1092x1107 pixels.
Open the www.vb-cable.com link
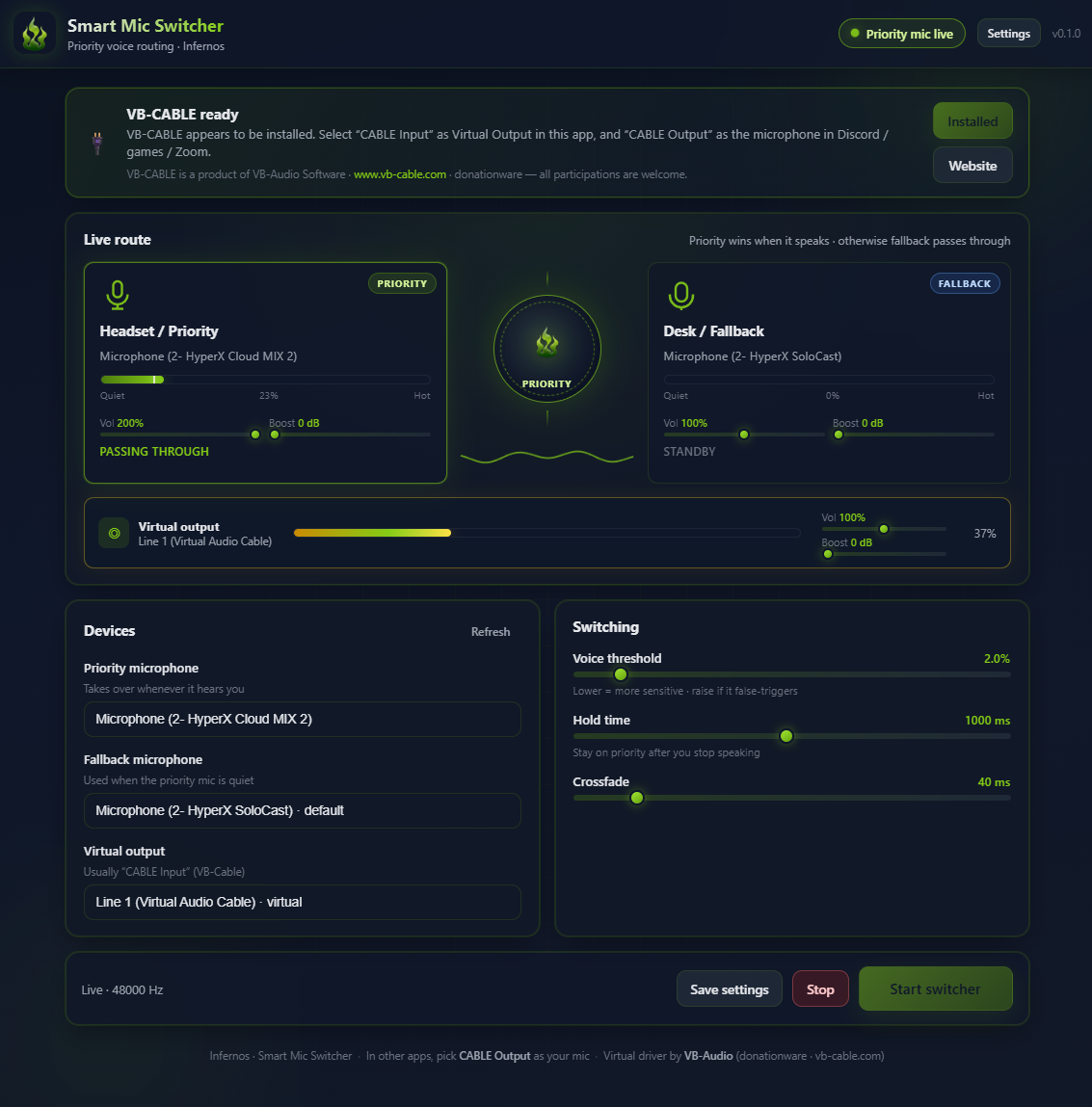[400, 174]
